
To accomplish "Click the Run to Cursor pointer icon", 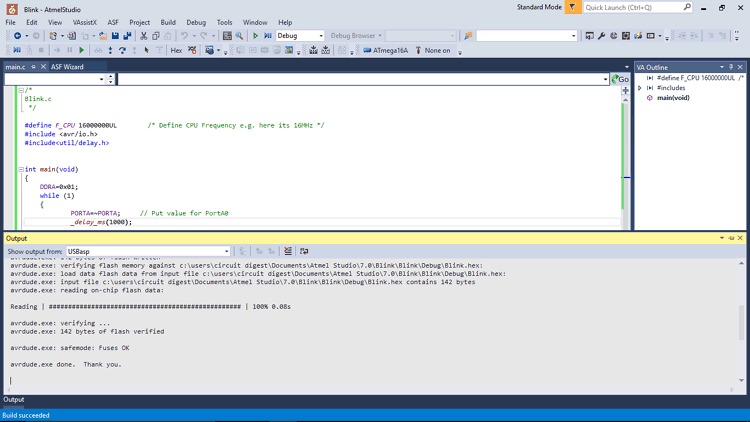I will click(x=147, y=50).
